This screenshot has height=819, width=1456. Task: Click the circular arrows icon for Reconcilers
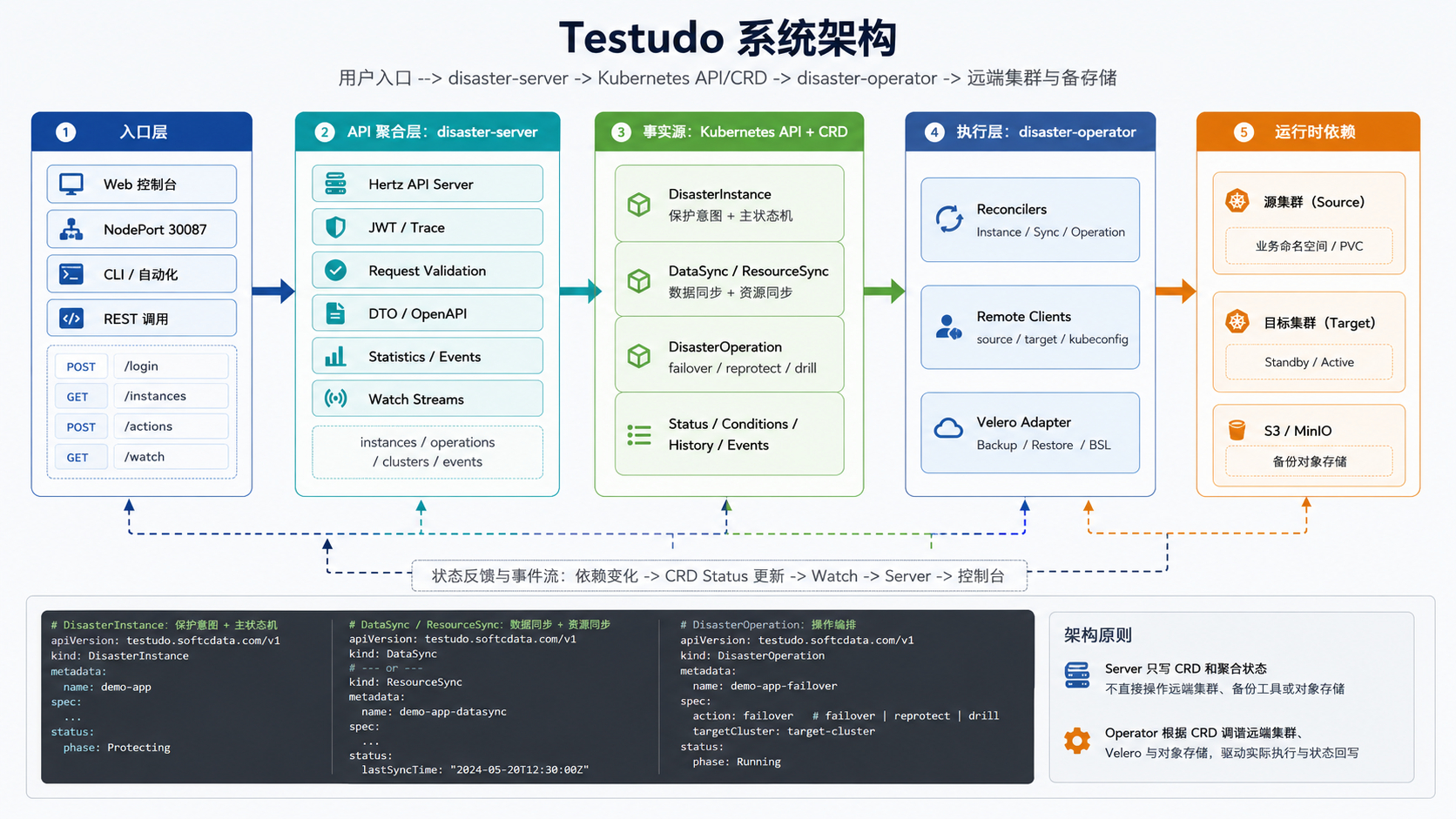(x=949, y=219)
